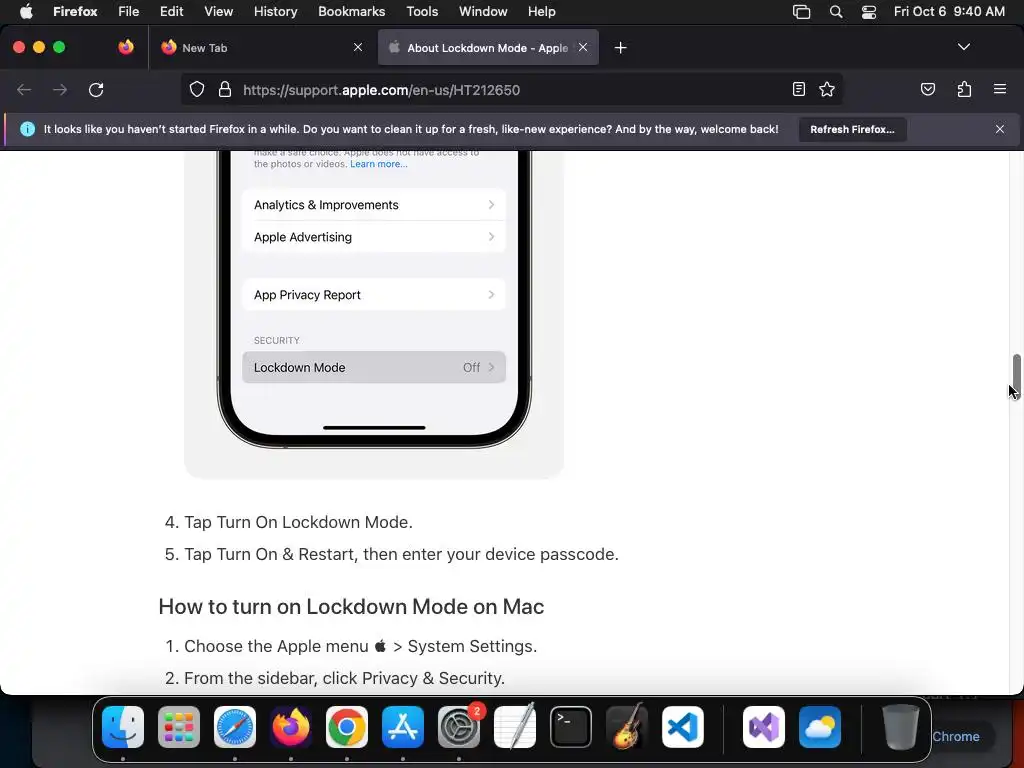This screenshot has height=768, width=1024.
Task: Open the File menu
Action: pyautogui.click(x=128, y=11)
